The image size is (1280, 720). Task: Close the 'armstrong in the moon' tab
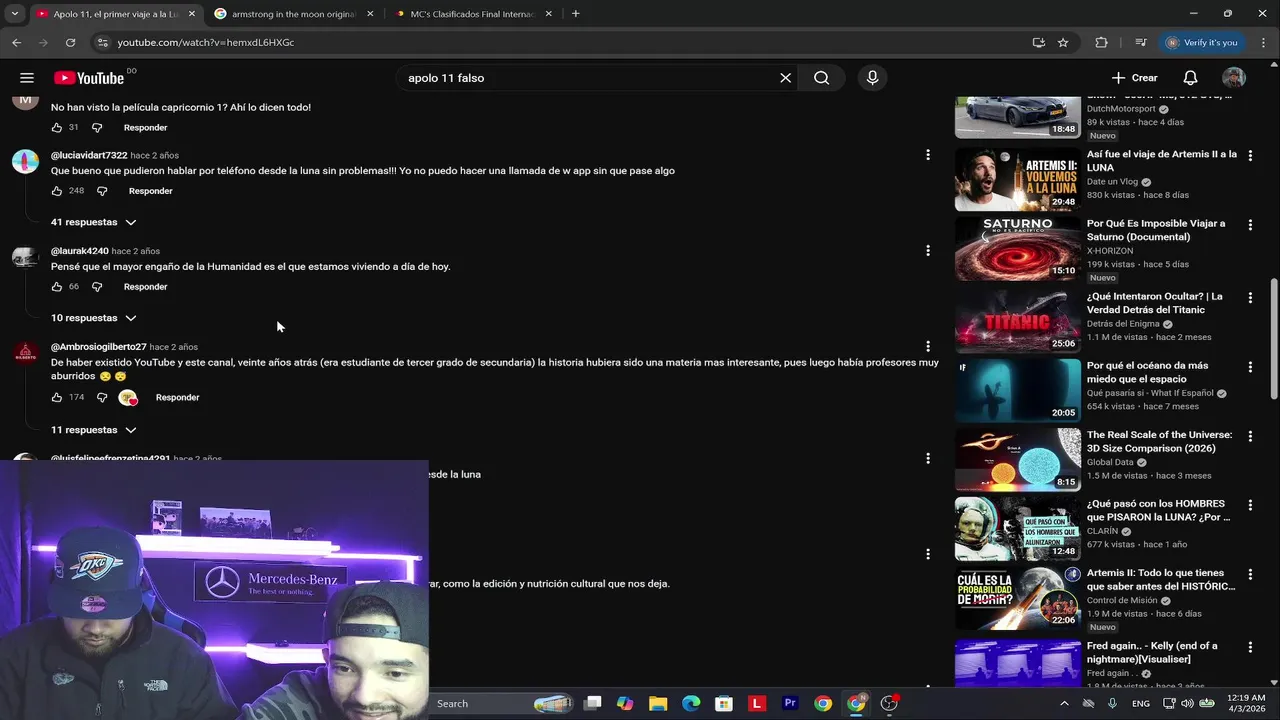click(370, 14)
